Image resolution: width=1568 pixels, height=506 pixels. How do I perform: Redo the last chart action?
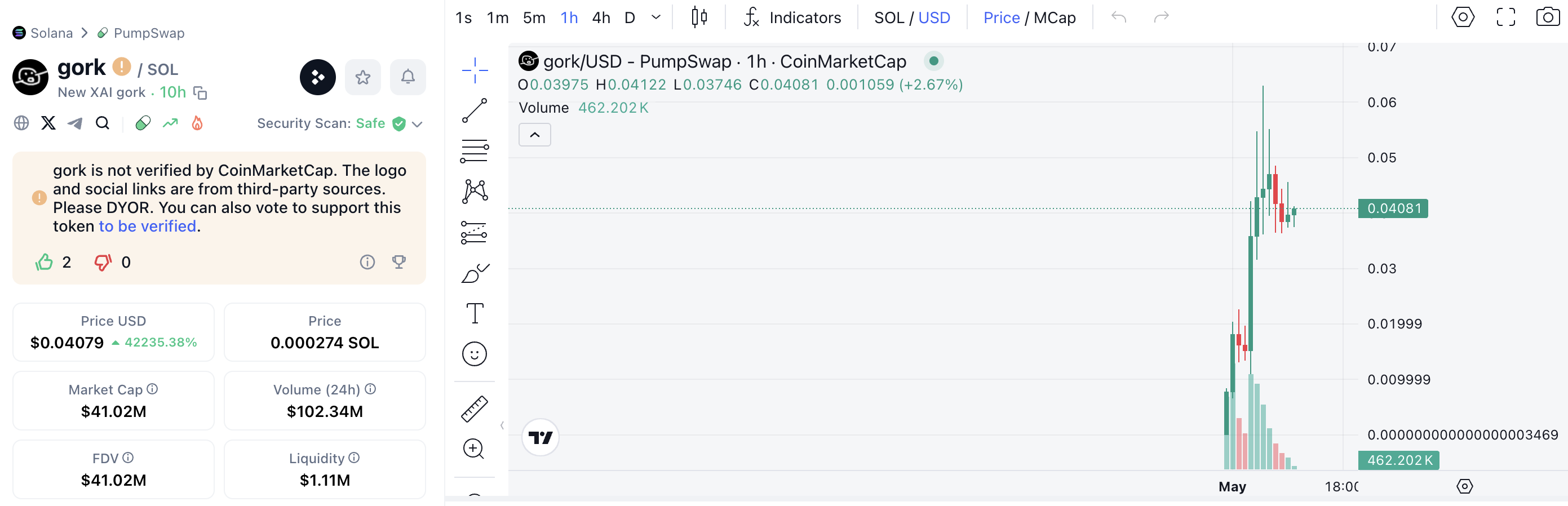(x=1162, y=17)
